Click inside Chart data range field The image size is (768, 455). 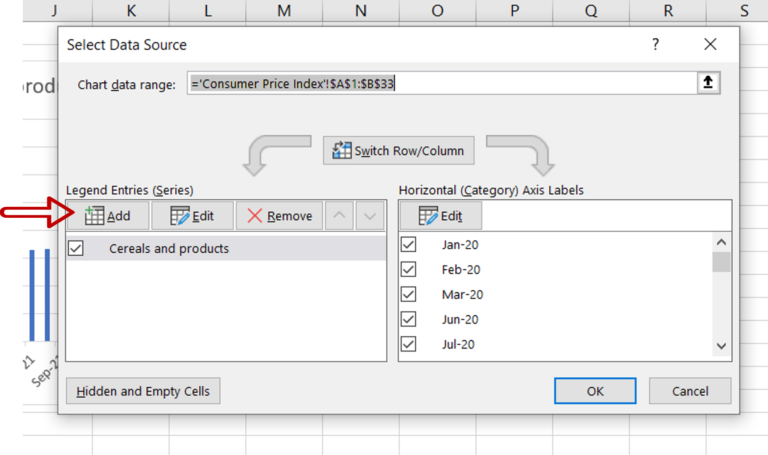(x=440, y=84)
